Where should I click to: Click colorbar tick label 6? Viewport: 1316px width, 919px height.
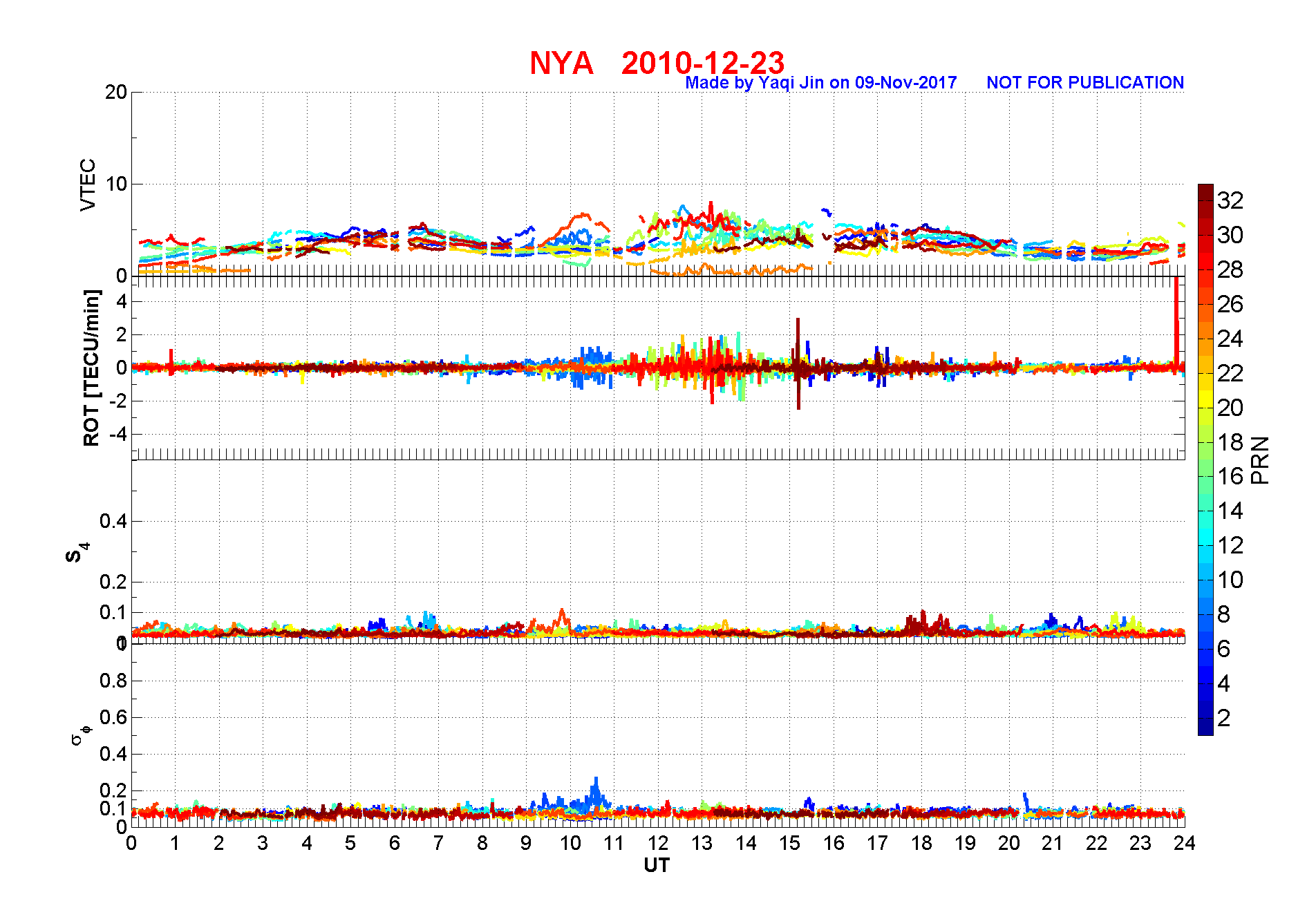coord(1224,649)
